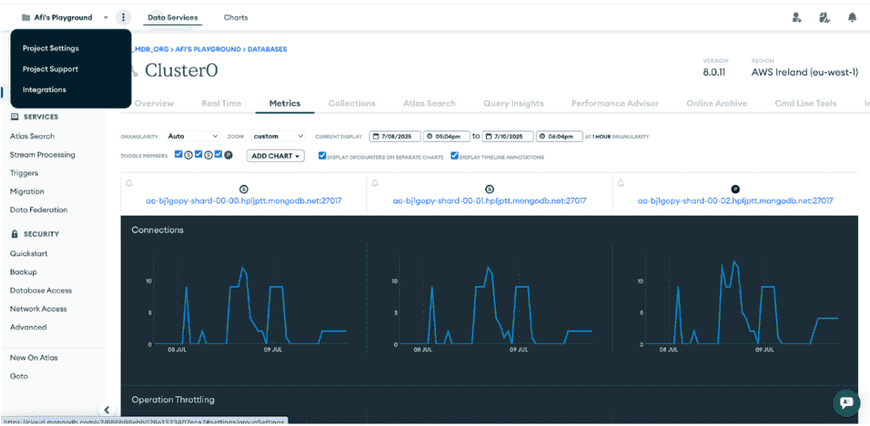Select Project Settings from the menu
Image resolution: width=870 pixels, height=426 pixels.
tap(50, 48)
